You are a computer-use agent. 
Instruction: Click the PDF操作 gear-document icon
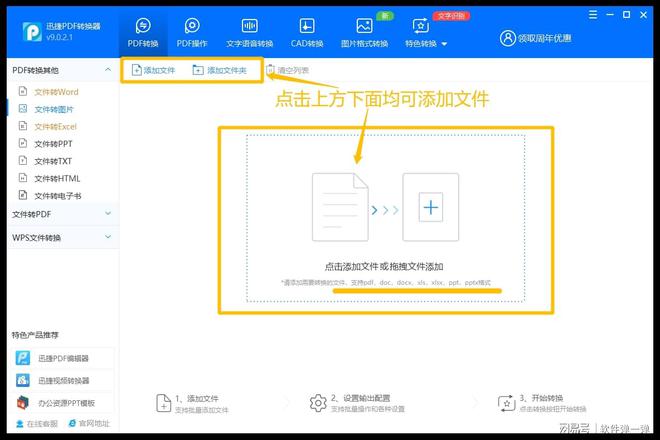coord(192,26)
